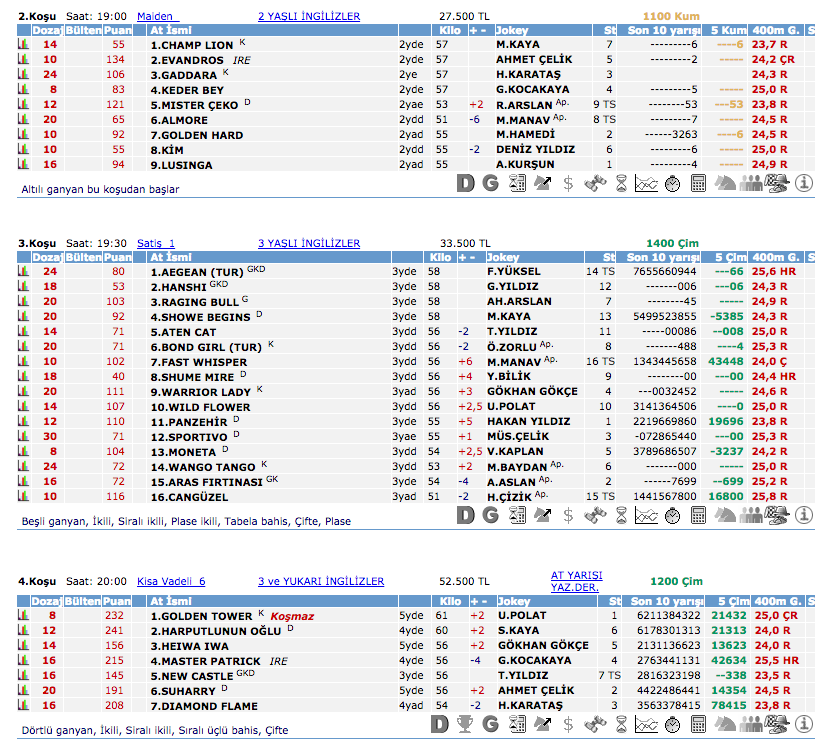
Task: Open bar chart icon beside CHAMP LION
Action: [x=22, y=45]
